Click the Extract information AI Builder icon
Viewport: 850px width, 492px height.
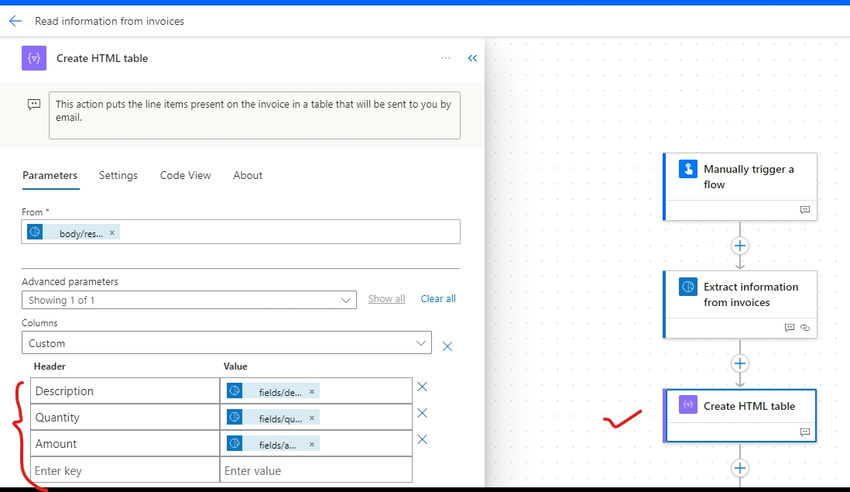click(688, 286)
